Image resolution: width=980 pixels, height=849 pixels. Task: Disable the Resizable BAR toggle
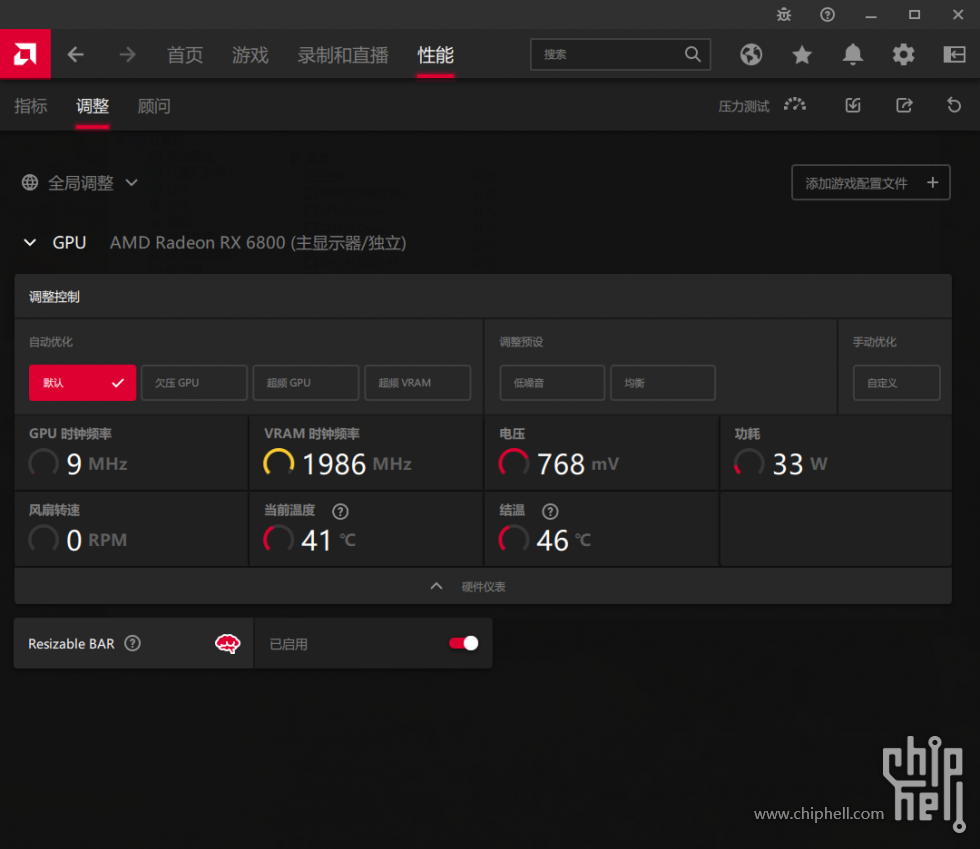(x=463, y=643)
